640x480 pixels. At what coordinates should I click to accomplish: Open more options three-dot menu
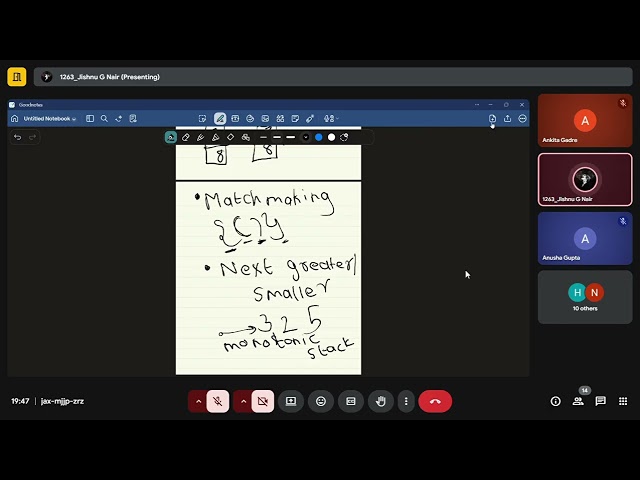pos(405,401)
